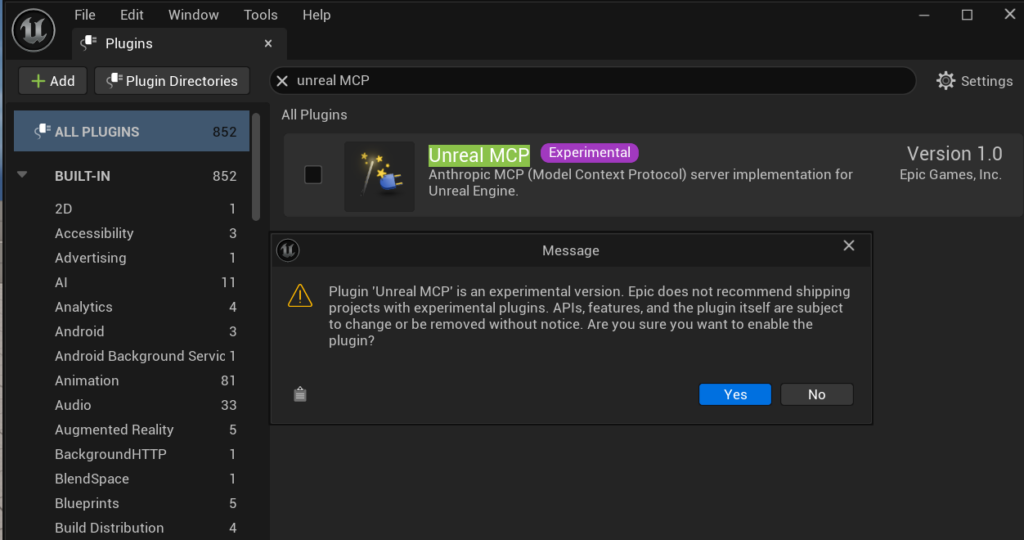
Task: Click the Unreal Engine logo icon
Action: tap(33, 30)
